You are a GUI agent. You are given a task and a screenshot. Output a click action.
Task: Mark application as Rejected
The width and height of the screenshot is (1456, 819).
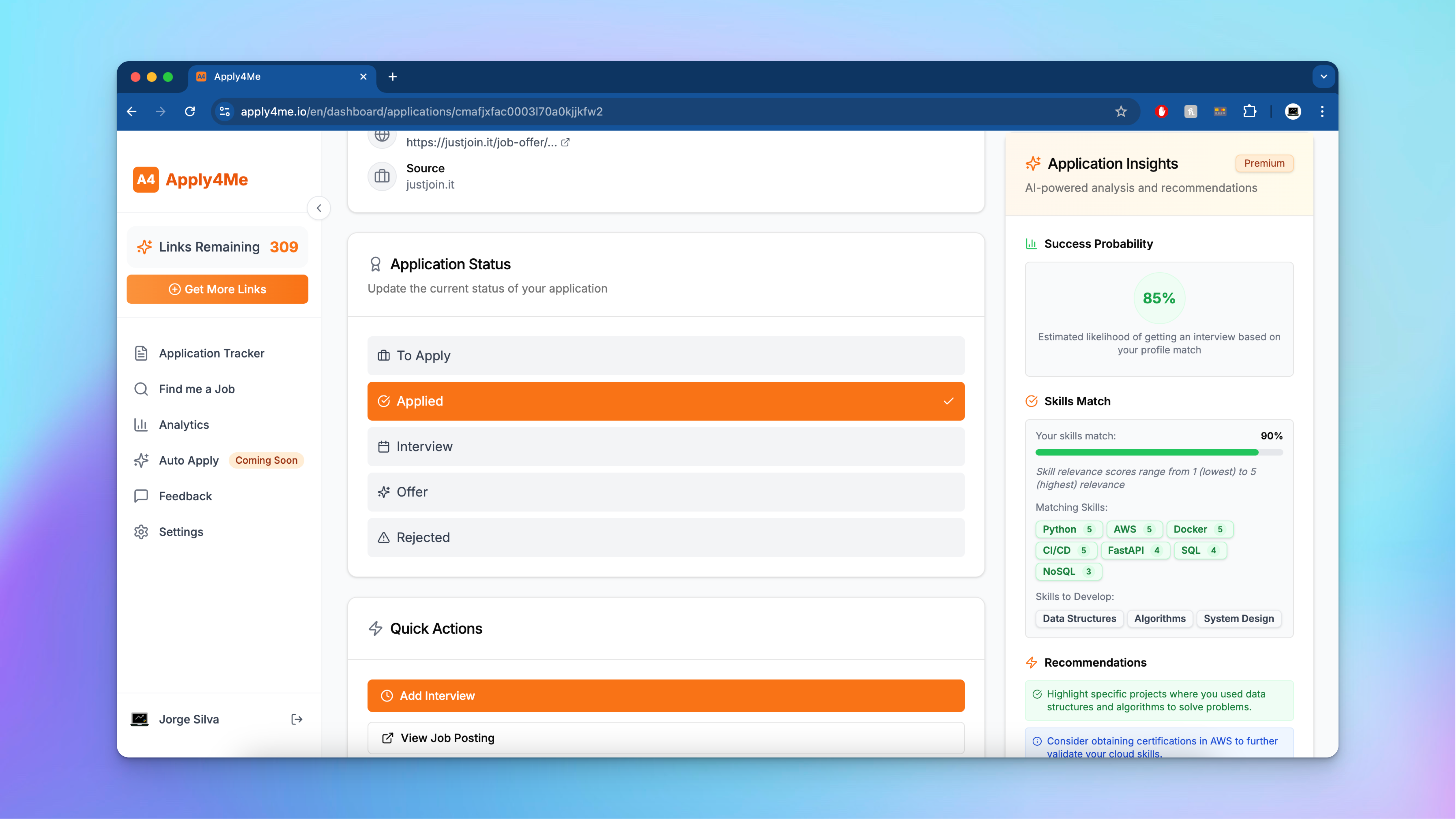tap(665, 537)
